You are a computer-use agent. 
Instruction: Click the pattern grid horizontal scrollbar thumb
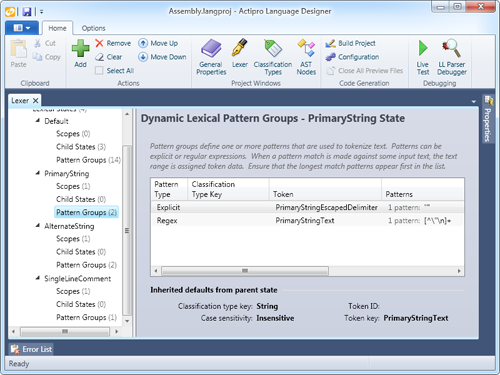(x=245, y=271)
